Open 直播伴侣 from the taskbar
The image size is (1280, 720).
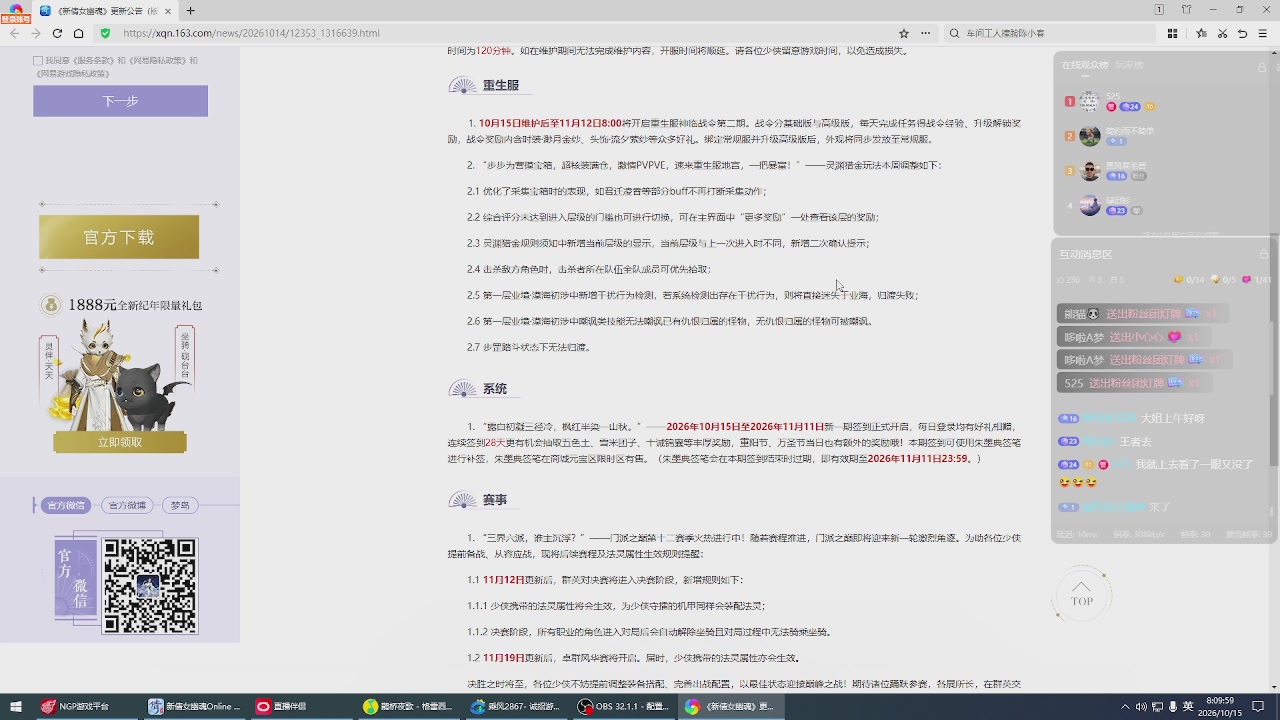click(x=301, y=707)
